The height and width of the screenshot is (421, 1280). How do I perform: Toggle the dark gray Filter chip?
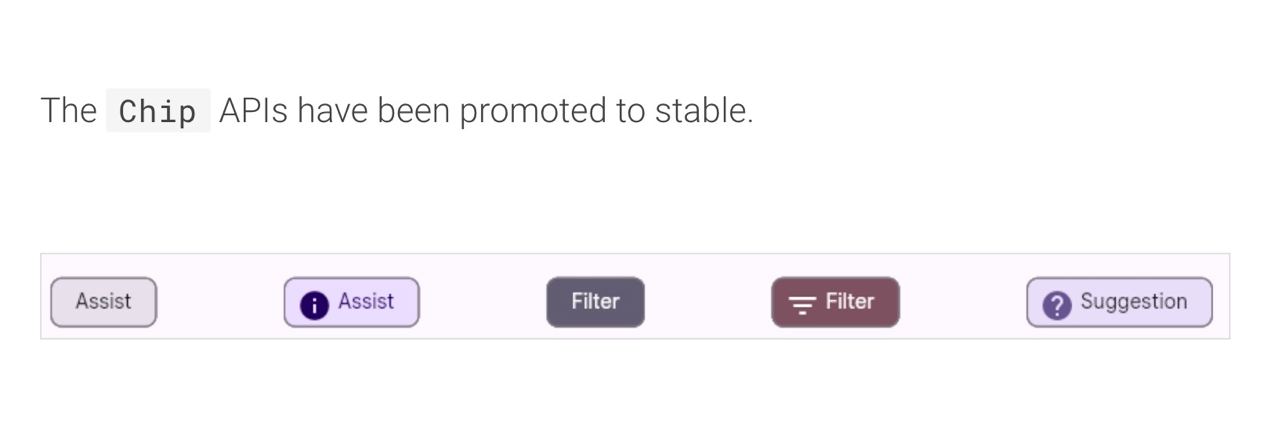(x=595, y=302)
